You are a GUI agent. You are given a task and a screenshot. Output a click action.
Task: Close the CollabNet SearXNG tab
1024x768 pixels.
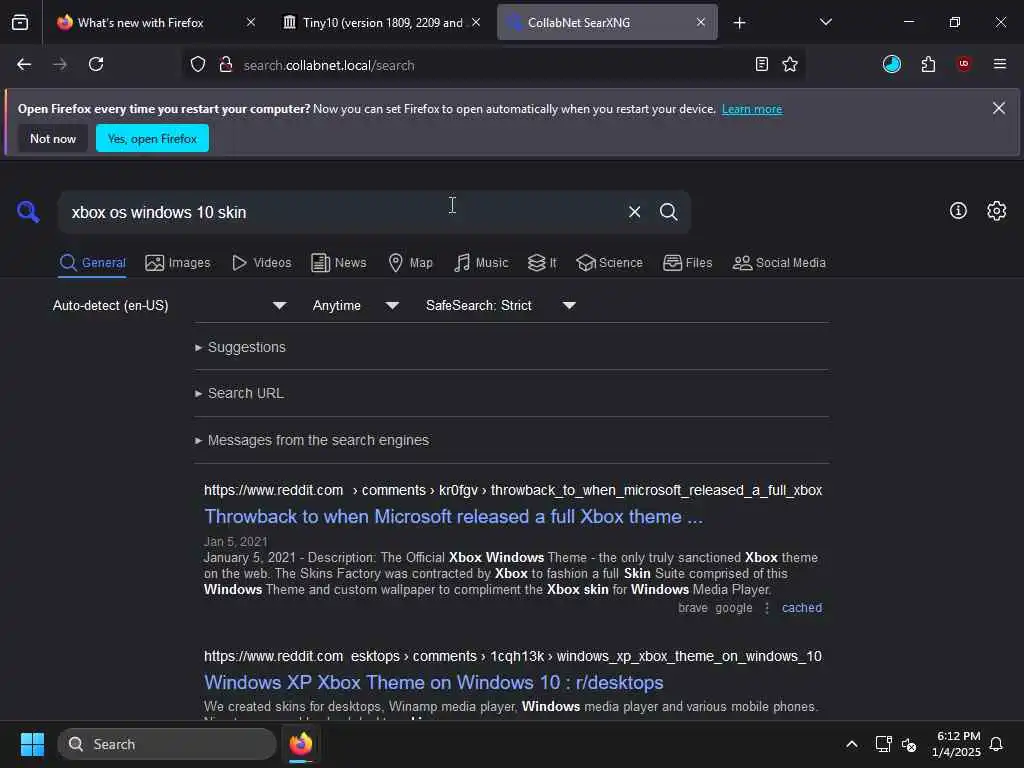click(701, 22)
